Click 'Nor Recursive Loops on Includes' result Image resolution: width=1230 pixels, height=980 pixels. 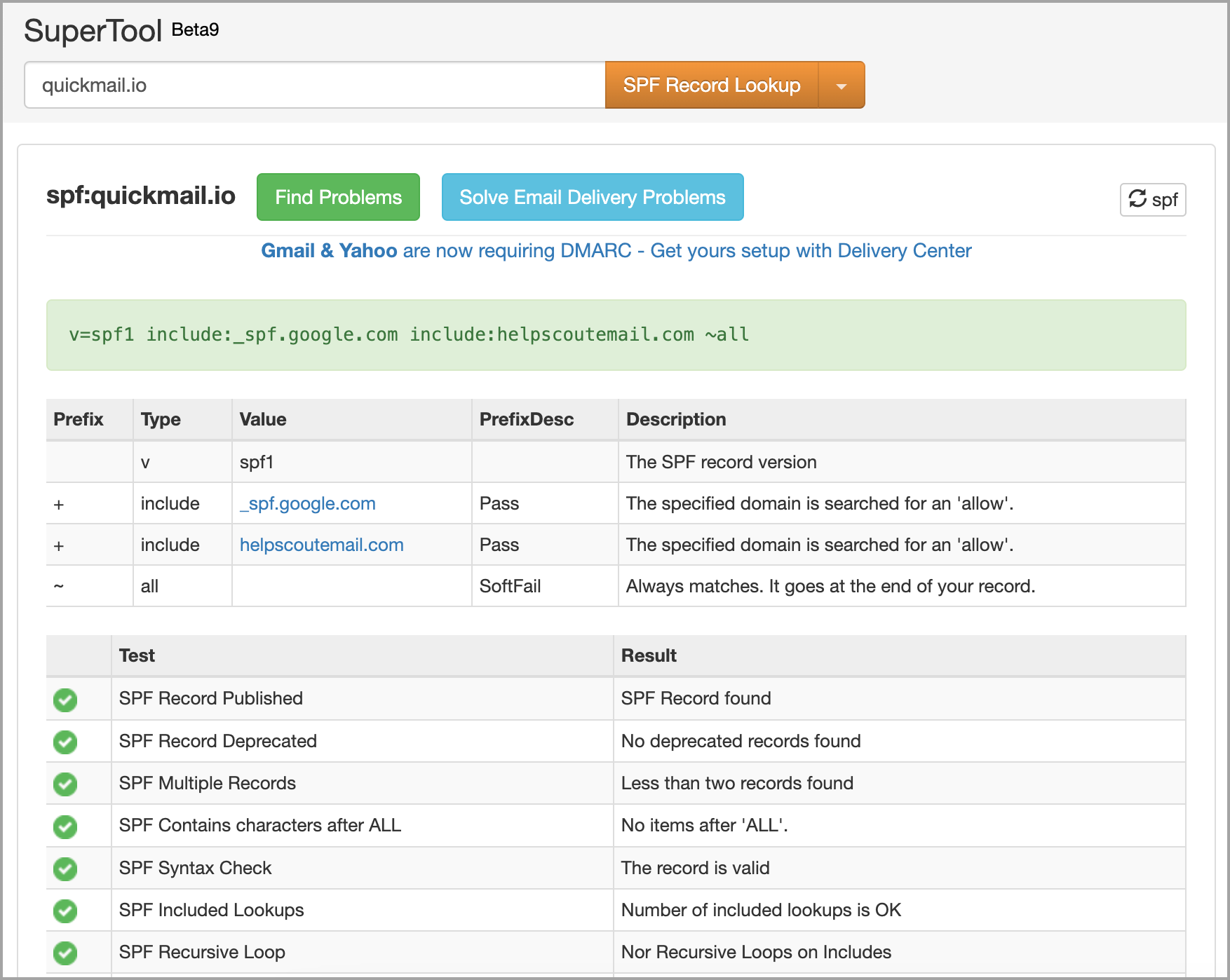tap(757, 952)
